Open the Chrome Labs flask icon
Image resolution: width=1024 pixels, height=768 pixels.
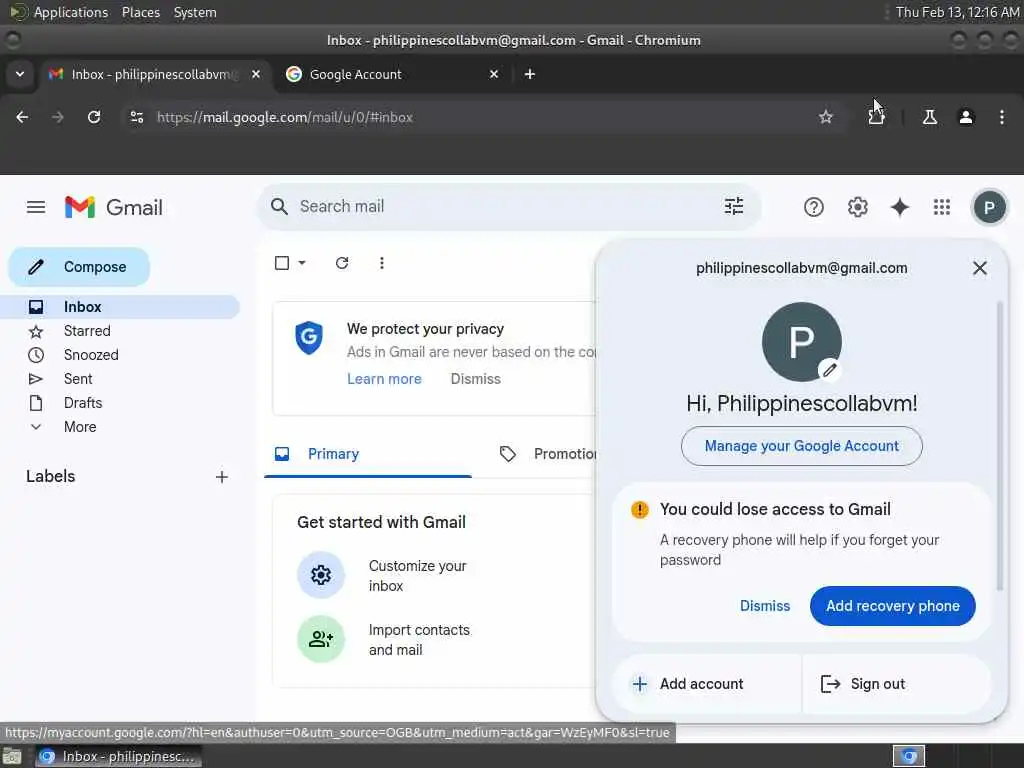929,117
